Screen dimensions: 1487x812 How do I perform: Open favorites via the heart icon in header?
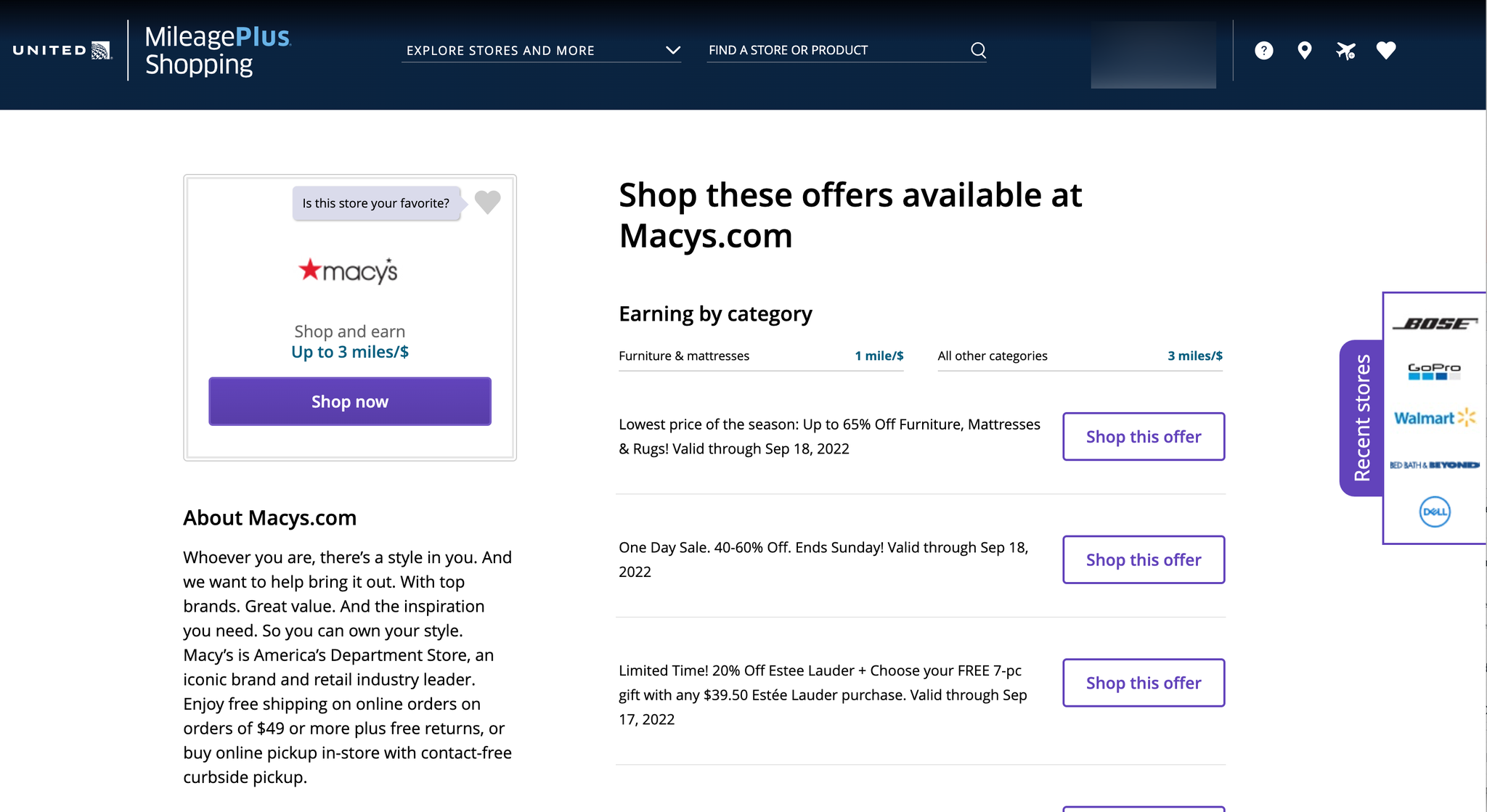tap(1386, 50)
